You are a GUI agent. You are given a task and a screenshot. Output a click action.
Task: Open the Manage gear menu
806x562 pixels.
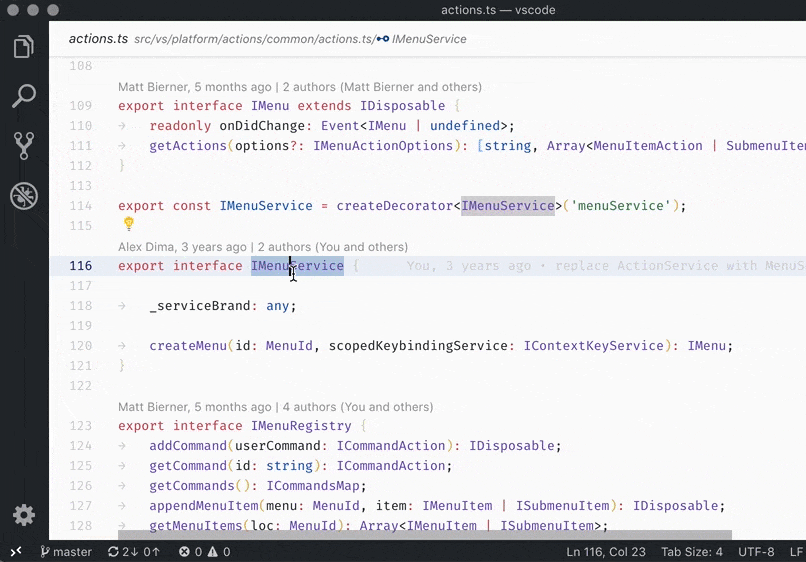point(23,515)
